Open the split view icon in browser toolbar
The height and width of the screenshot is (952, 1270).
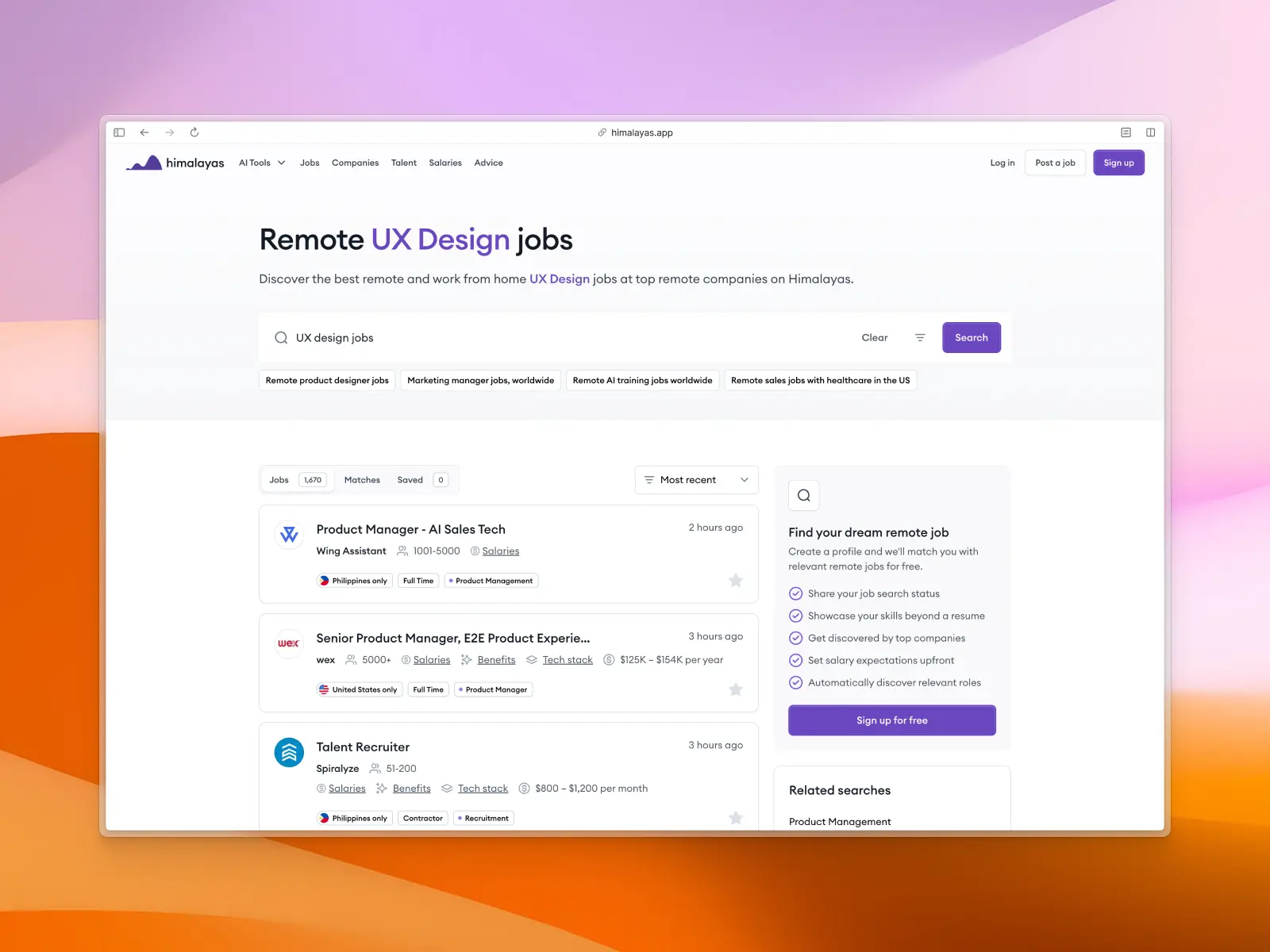1150,132
